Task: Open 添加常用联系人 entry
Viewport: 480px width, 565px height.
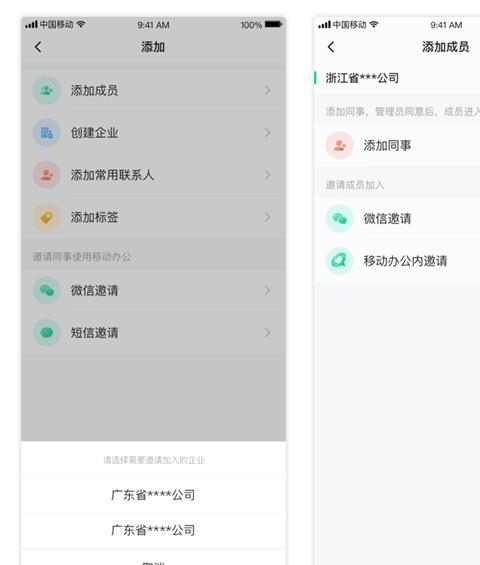Action: pyautogui.click(x=154, y=175)
